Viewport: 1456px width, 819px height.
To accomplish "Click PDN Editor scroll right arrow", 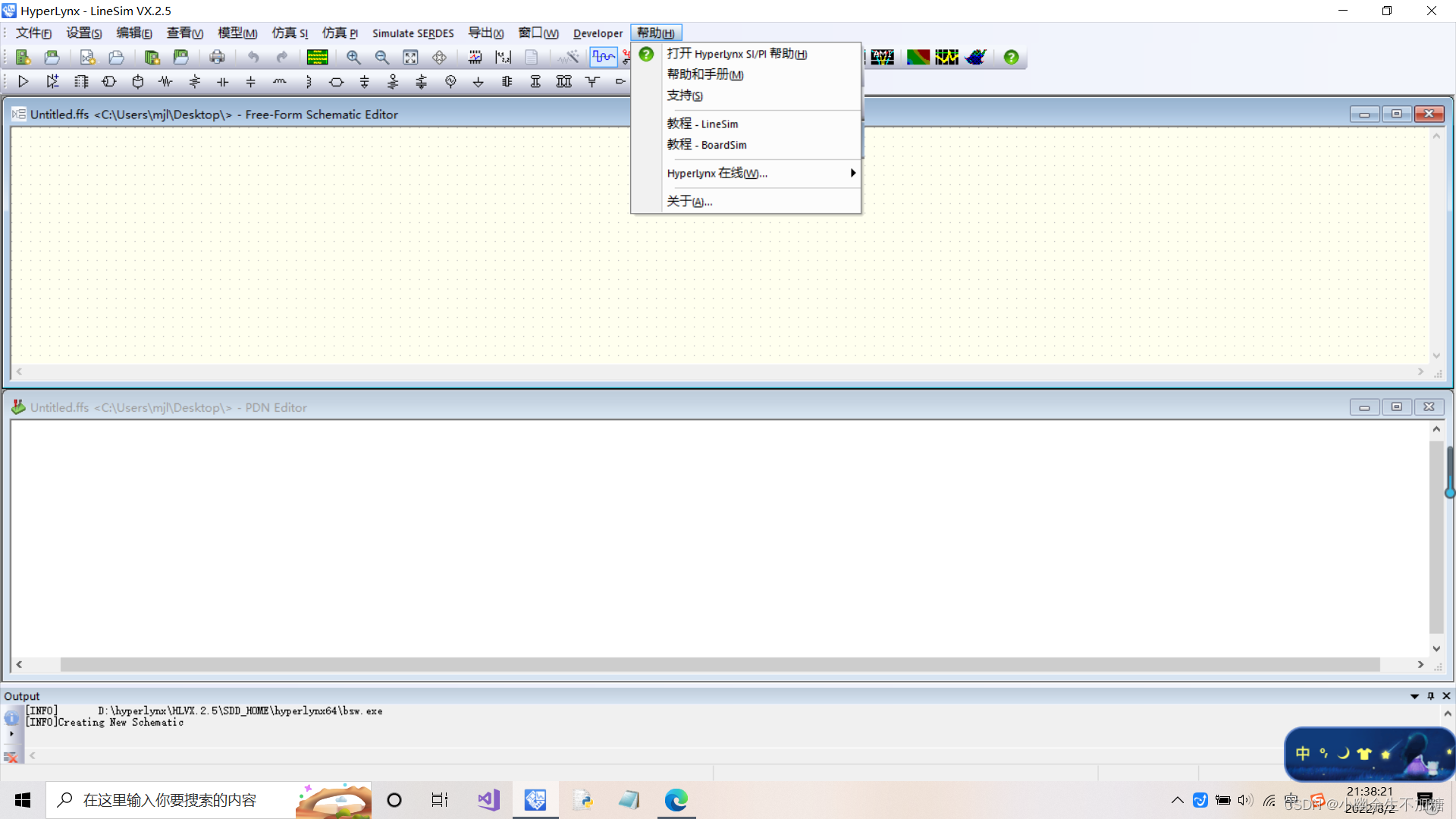I will pyautogui.click(x=1420, y=664).
